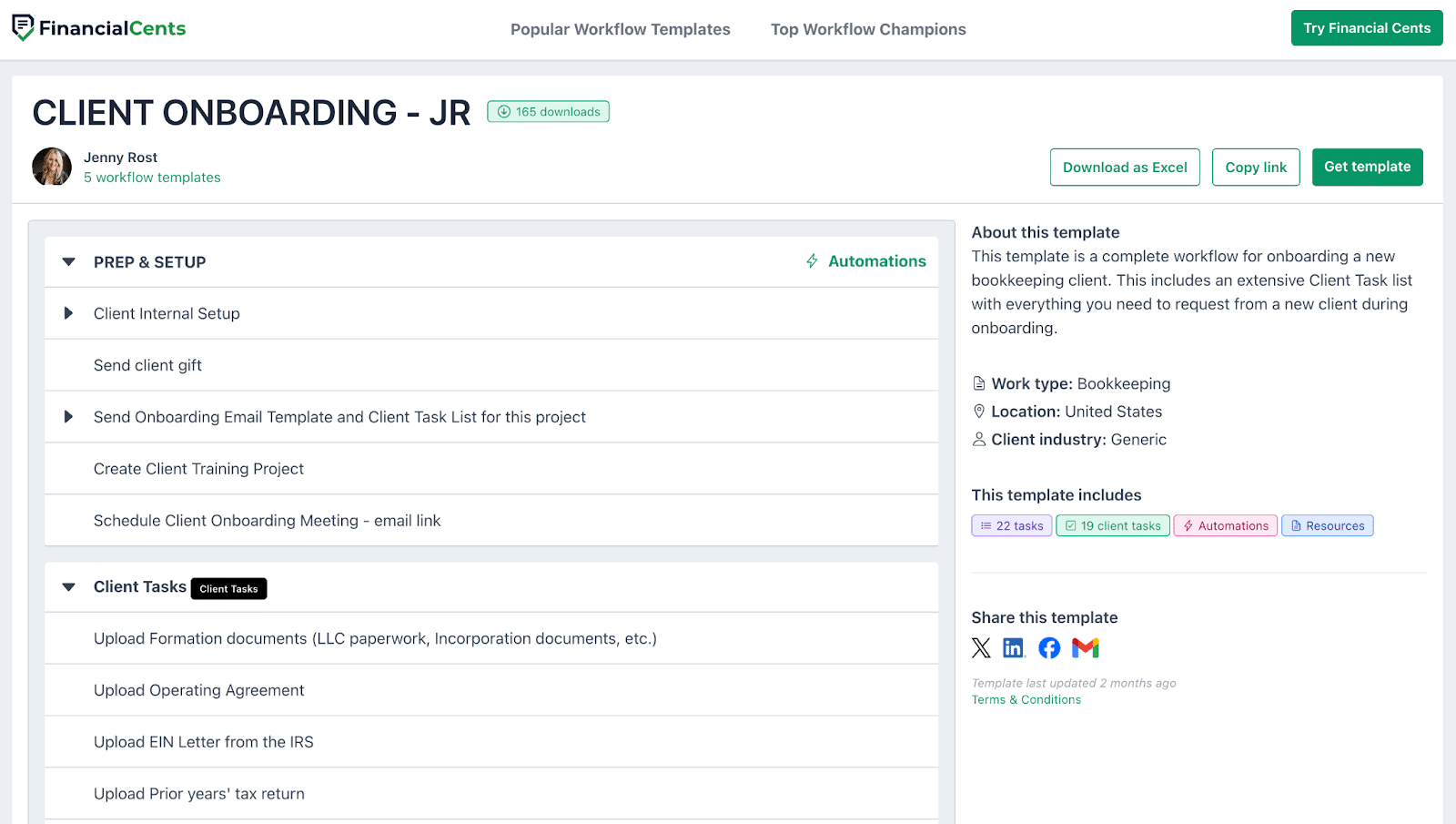
Task: Download the template as Excel
Action: click(x=1125, y=168)
